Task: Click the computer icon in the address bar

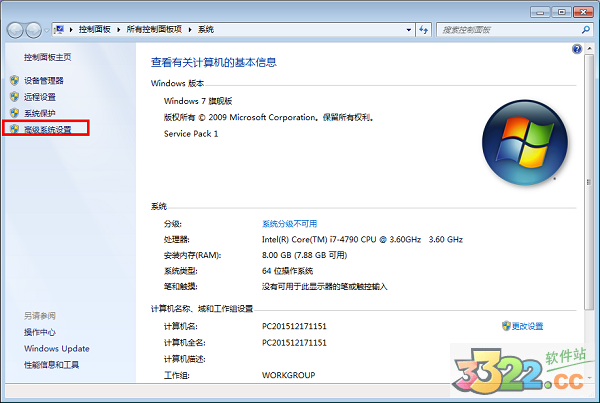Action: click(59, 29)
